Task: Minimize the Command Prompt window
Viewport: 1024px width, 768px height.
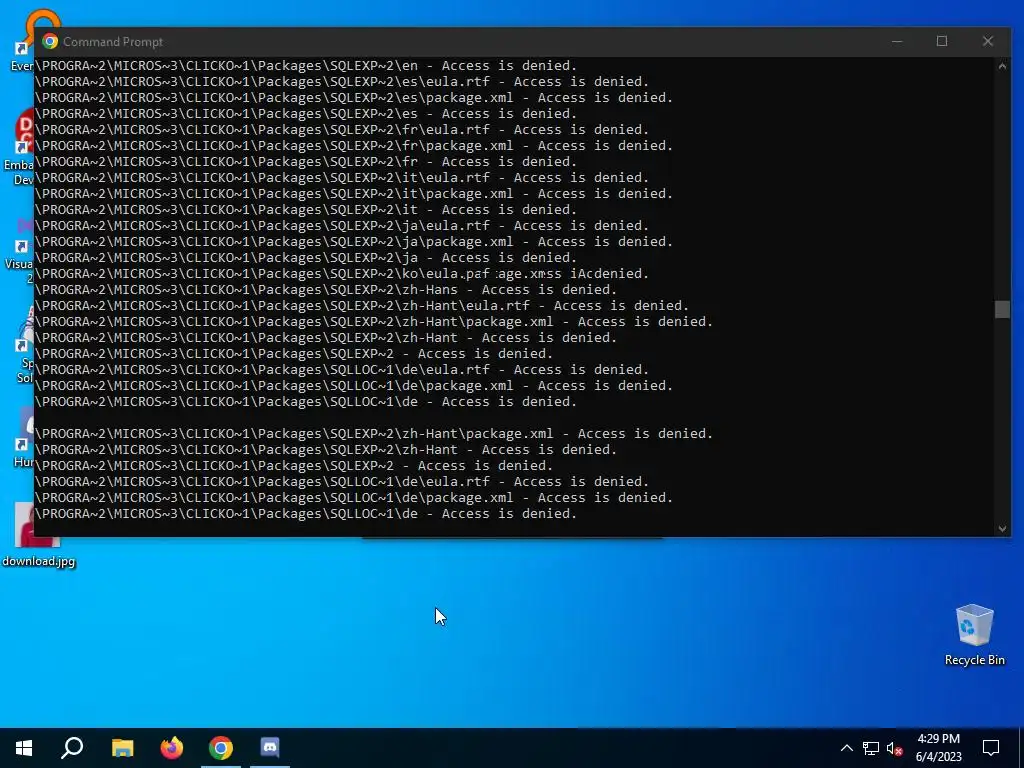Action: point(897,41)
